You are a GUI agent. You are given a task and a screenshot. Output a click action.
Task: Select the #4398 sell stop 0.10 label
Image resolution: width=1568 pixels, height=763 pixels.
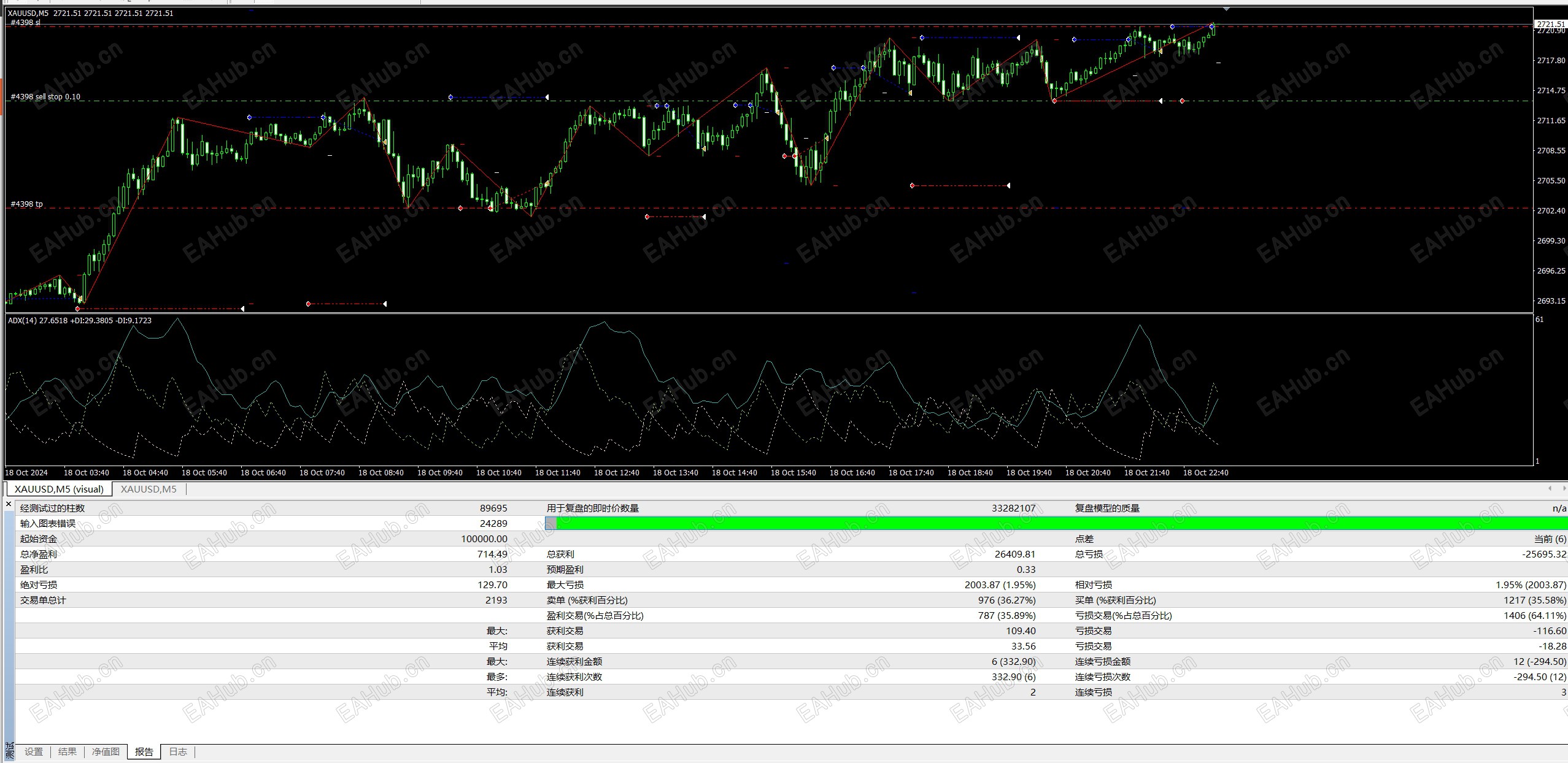45,97
